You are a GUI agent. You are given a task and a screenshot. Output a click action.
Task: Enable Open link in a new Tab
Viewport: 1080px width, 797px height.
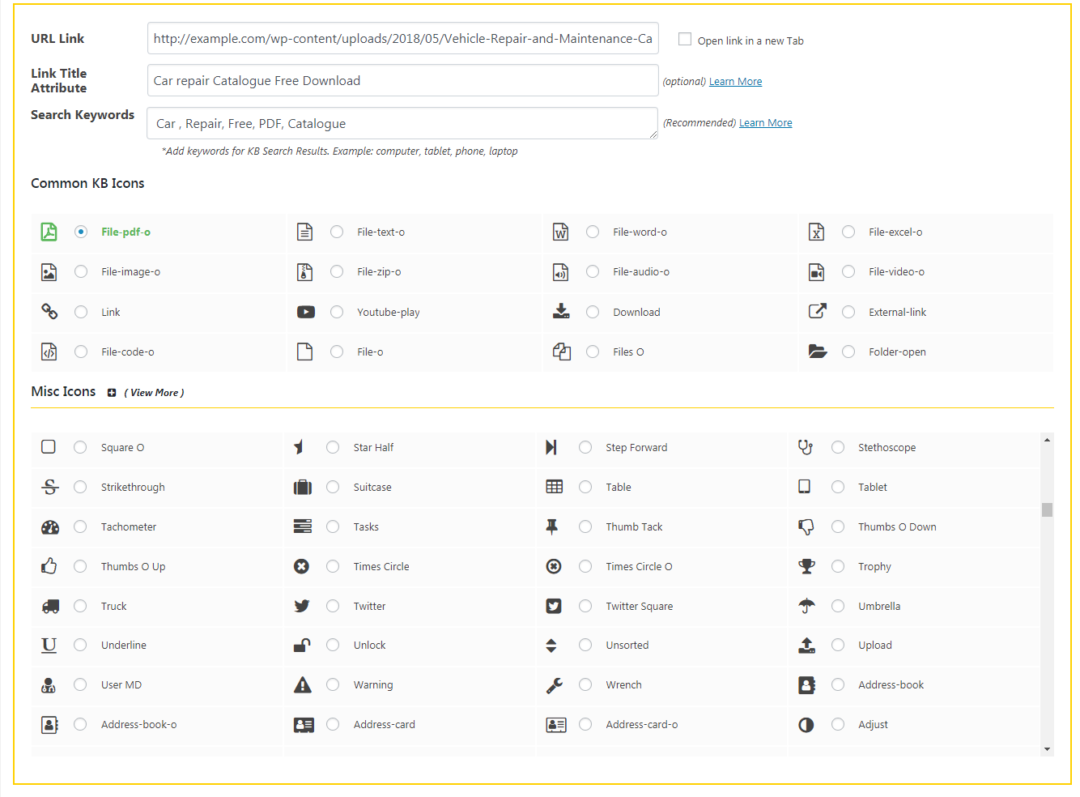pos(685,39)
